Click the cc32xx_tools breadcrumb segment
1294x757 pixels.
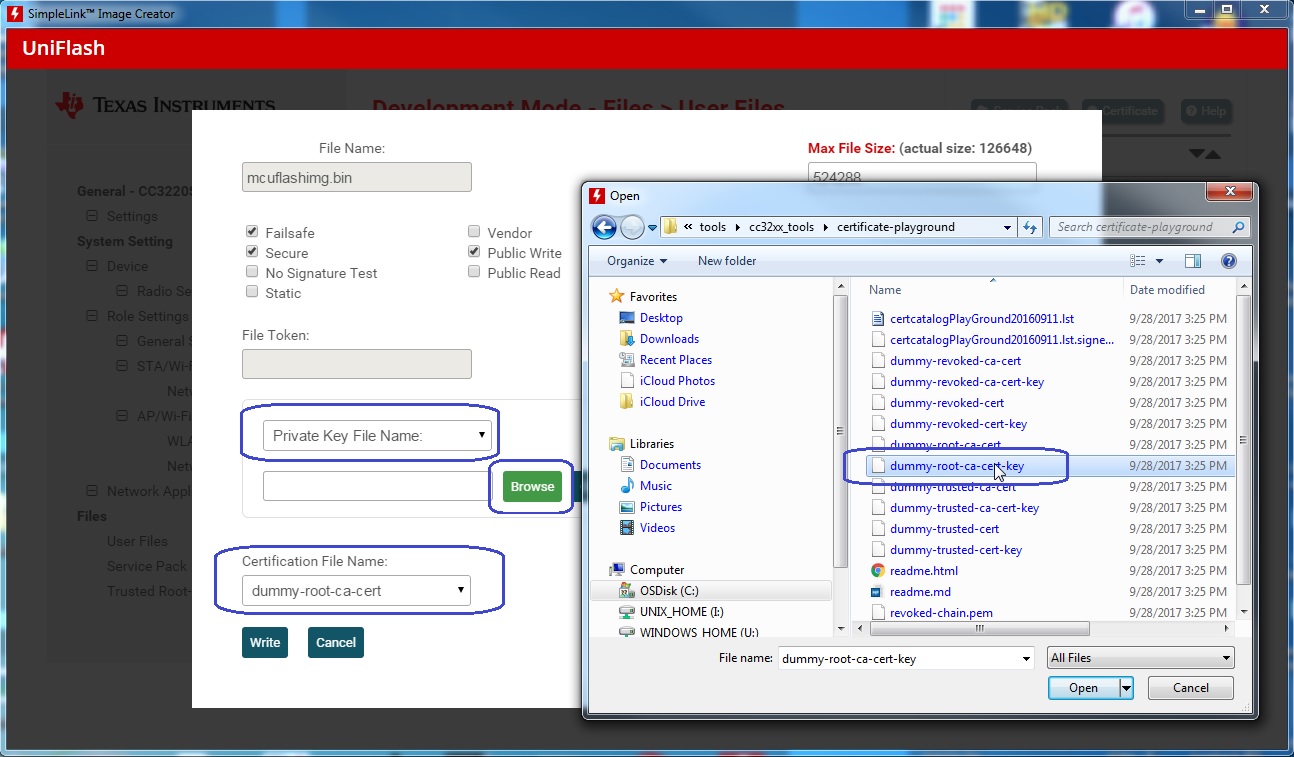click(x=782, y=227)
